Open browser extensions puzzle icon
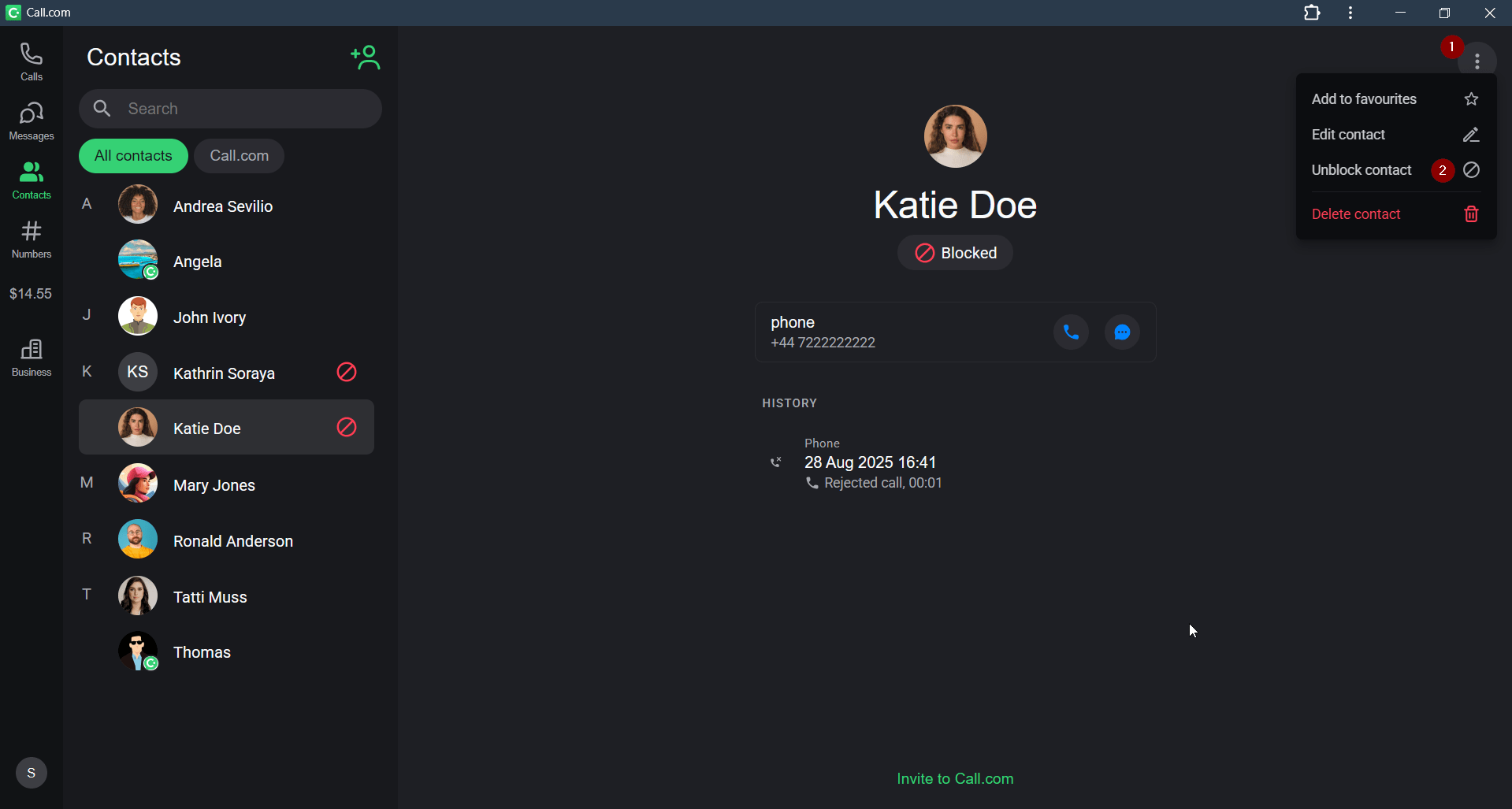Screen dimensions: 1512x809 pos(1312,13)
